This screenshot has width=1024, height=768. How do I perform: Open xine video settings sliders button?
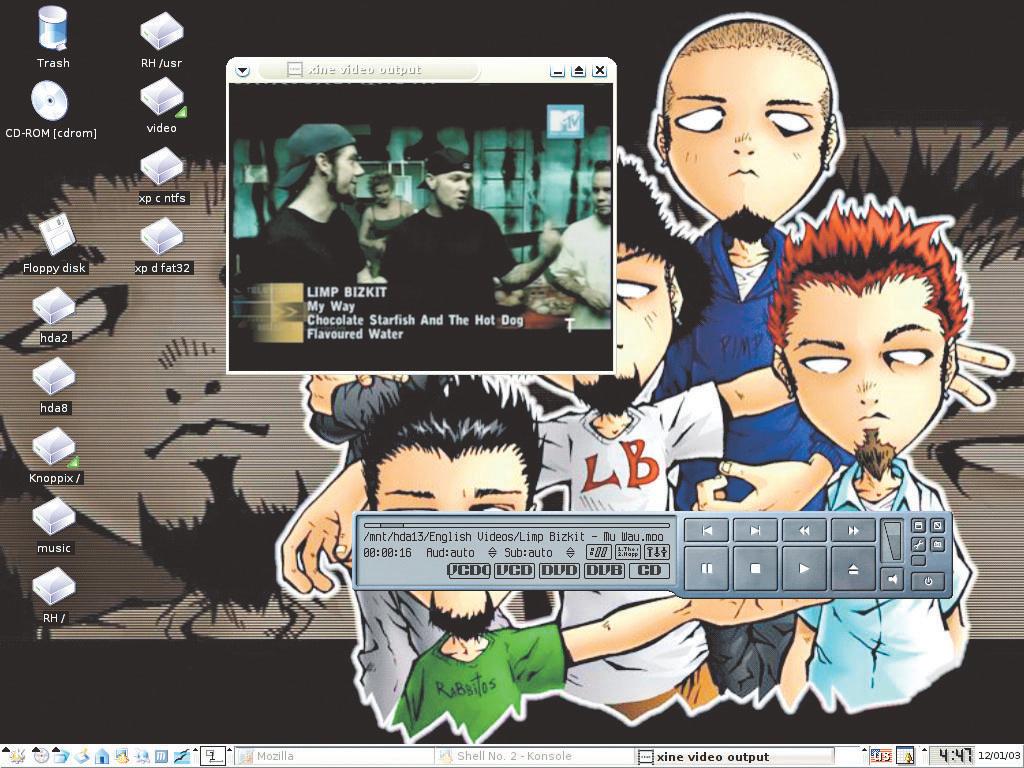[657, 552]
